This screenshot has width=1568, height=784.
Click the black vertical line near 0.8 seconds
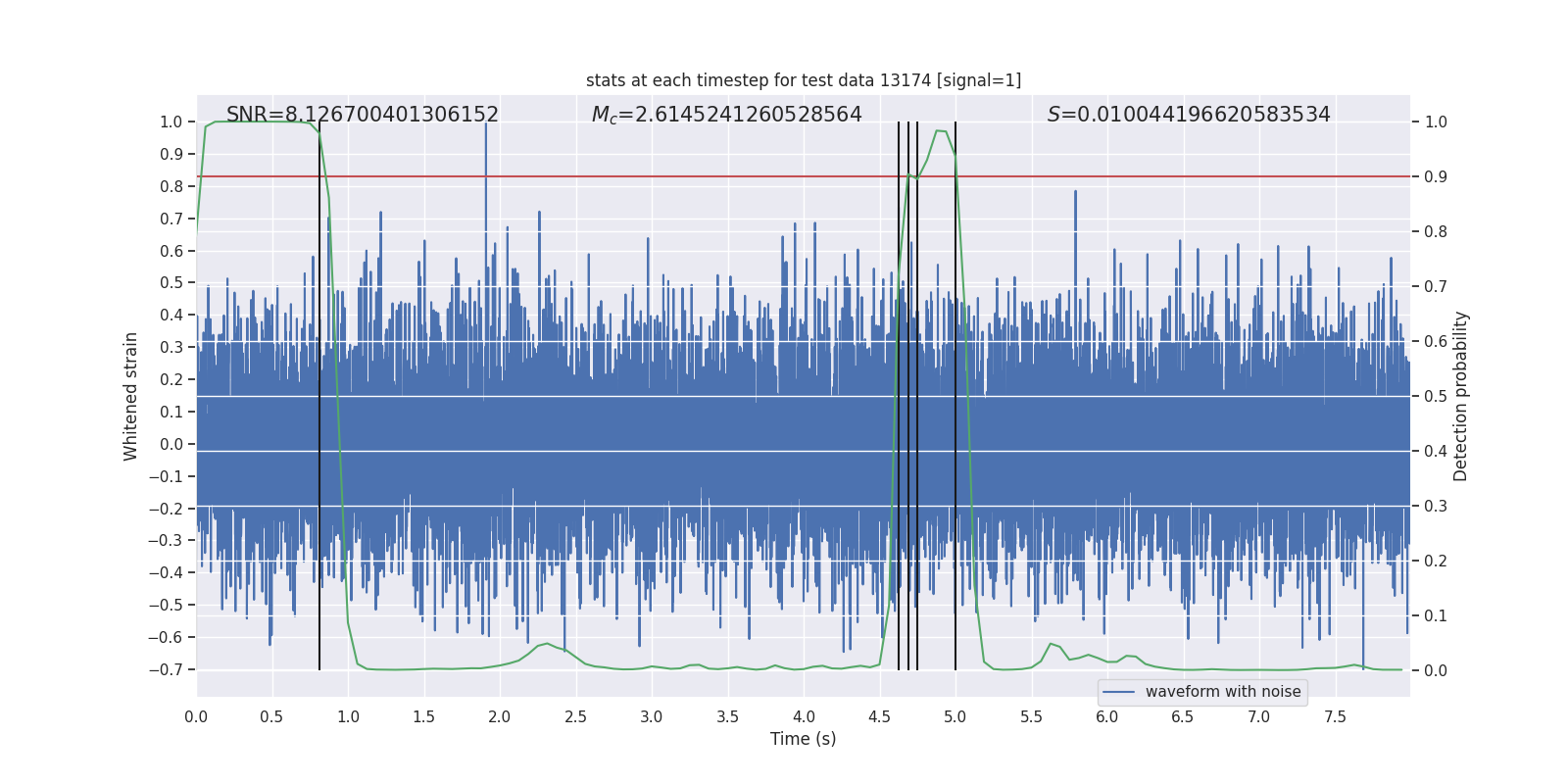tap(319, 396)
